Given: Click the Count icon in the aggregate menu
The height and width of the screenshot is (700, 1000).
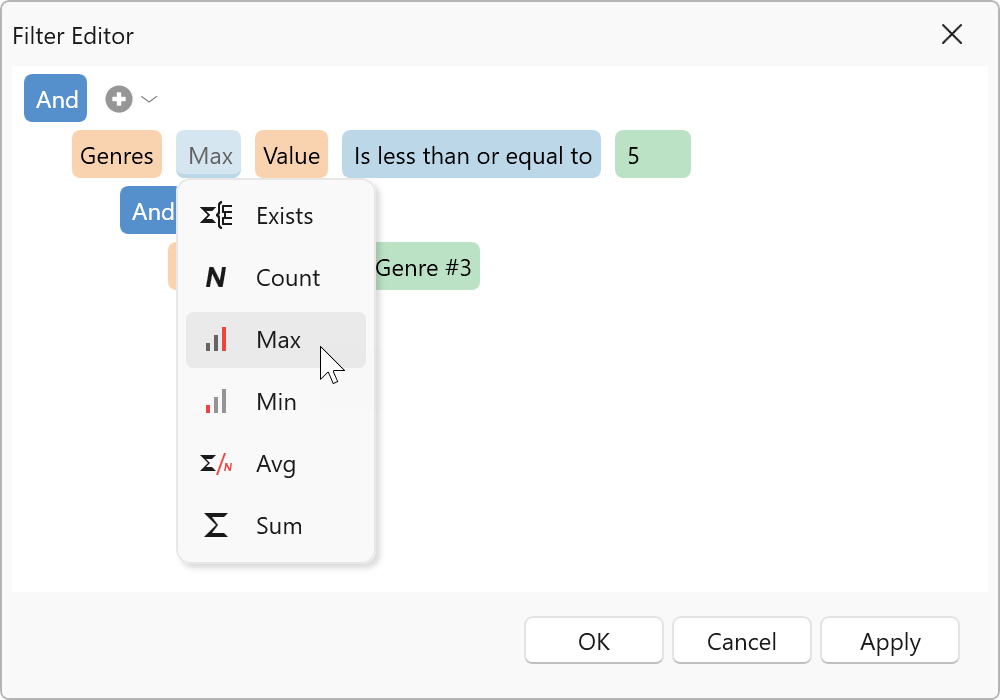Looking at the screenshot, I should pos(214,277).
